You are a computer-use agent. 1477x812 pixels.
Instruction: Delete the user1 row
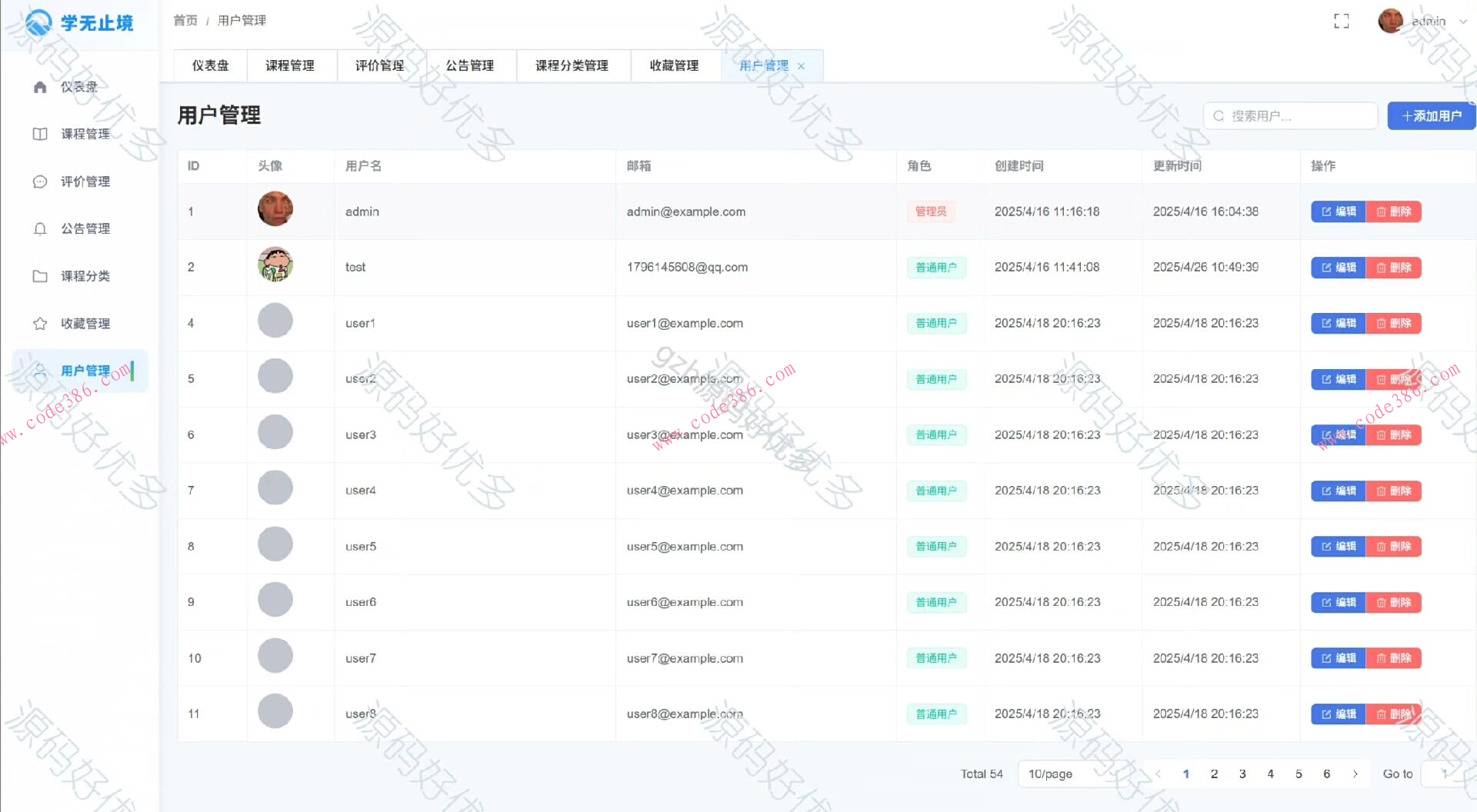[1394, 323]
